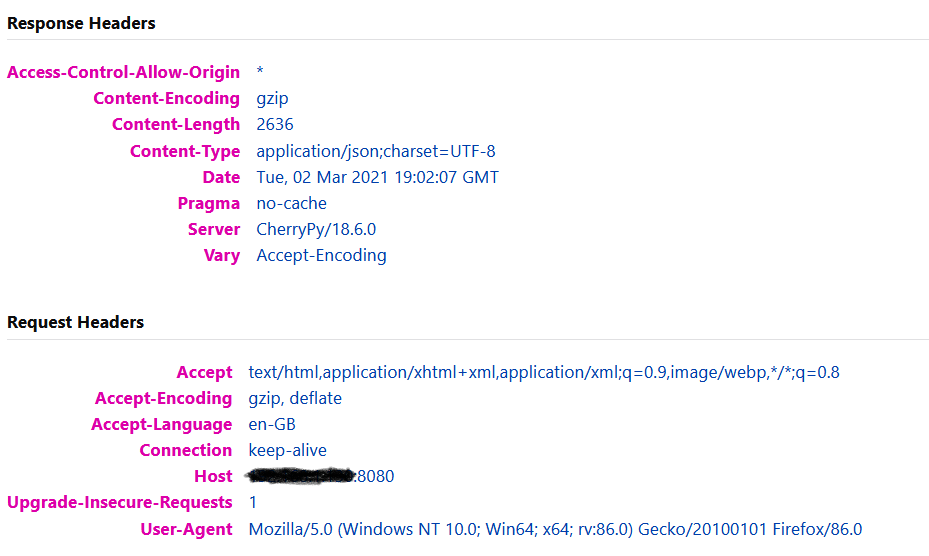Select the Tue, 02 Mar 2021 date value

point(377,177)
